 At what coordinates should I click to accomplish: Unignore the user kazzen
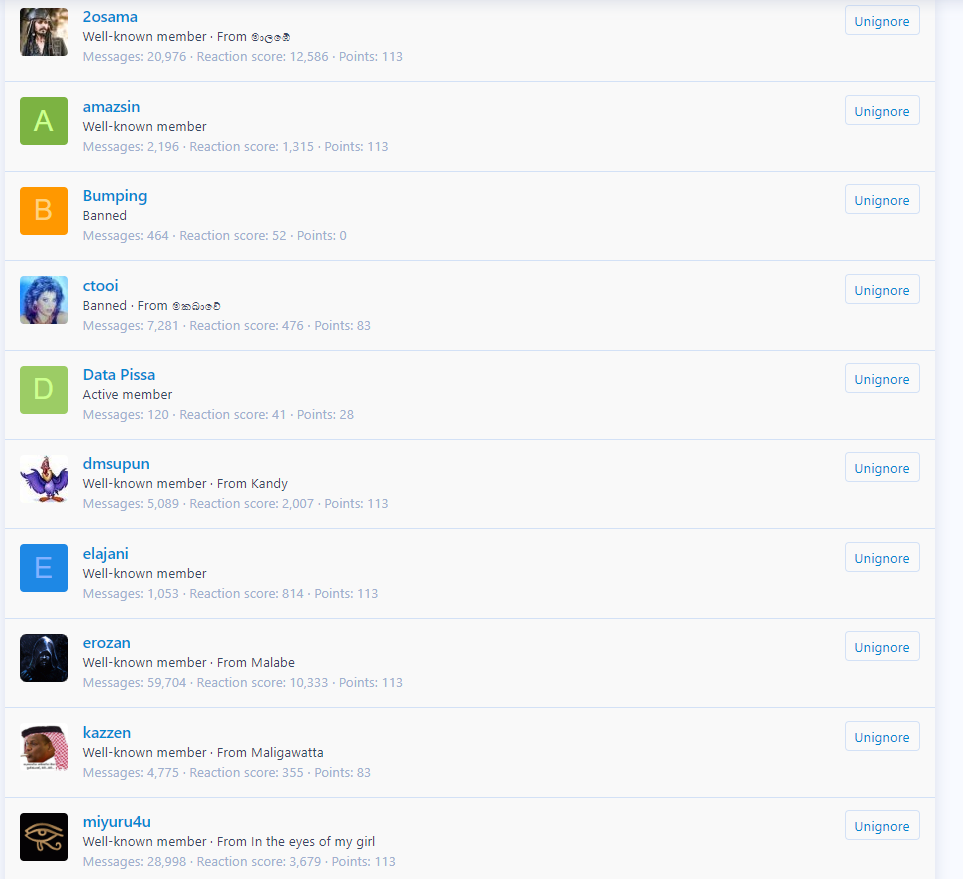point(882,736)
